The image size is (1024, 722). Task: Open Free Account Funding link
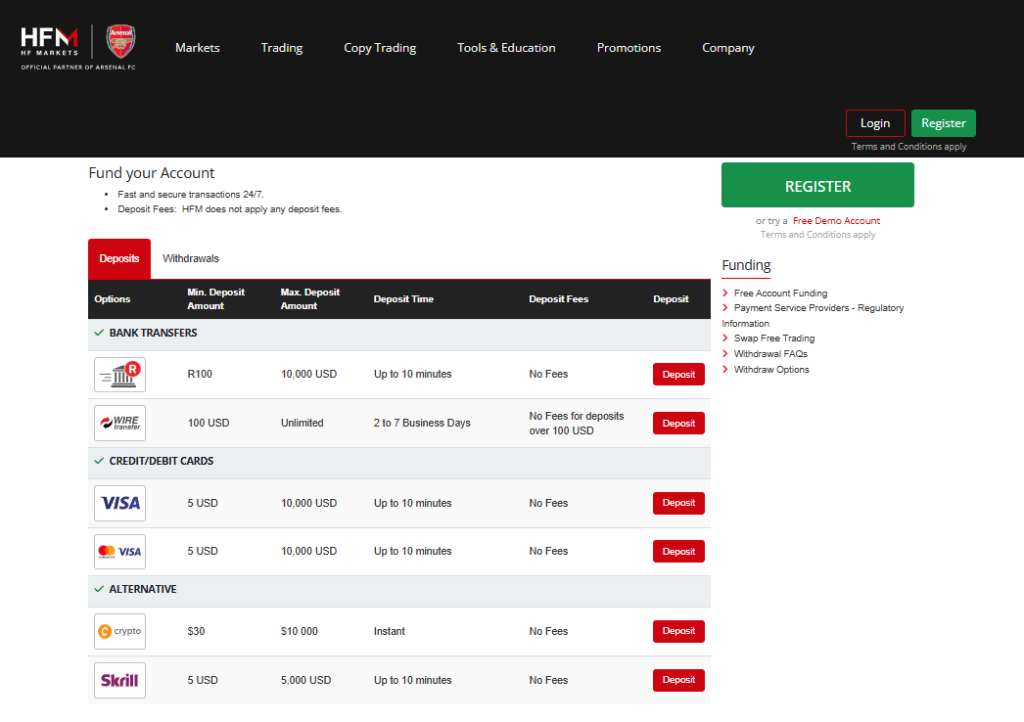(x=780, y=293)
